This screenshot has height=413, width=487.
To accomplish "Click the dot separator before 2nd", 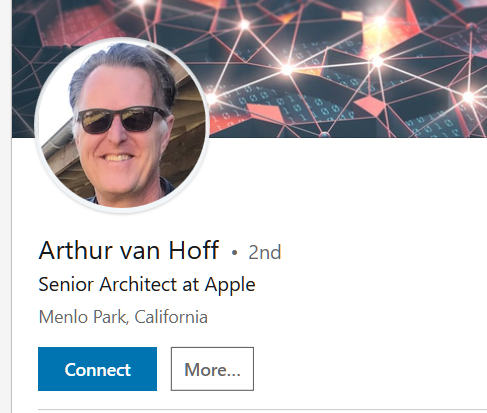I will tap(234, 253).
